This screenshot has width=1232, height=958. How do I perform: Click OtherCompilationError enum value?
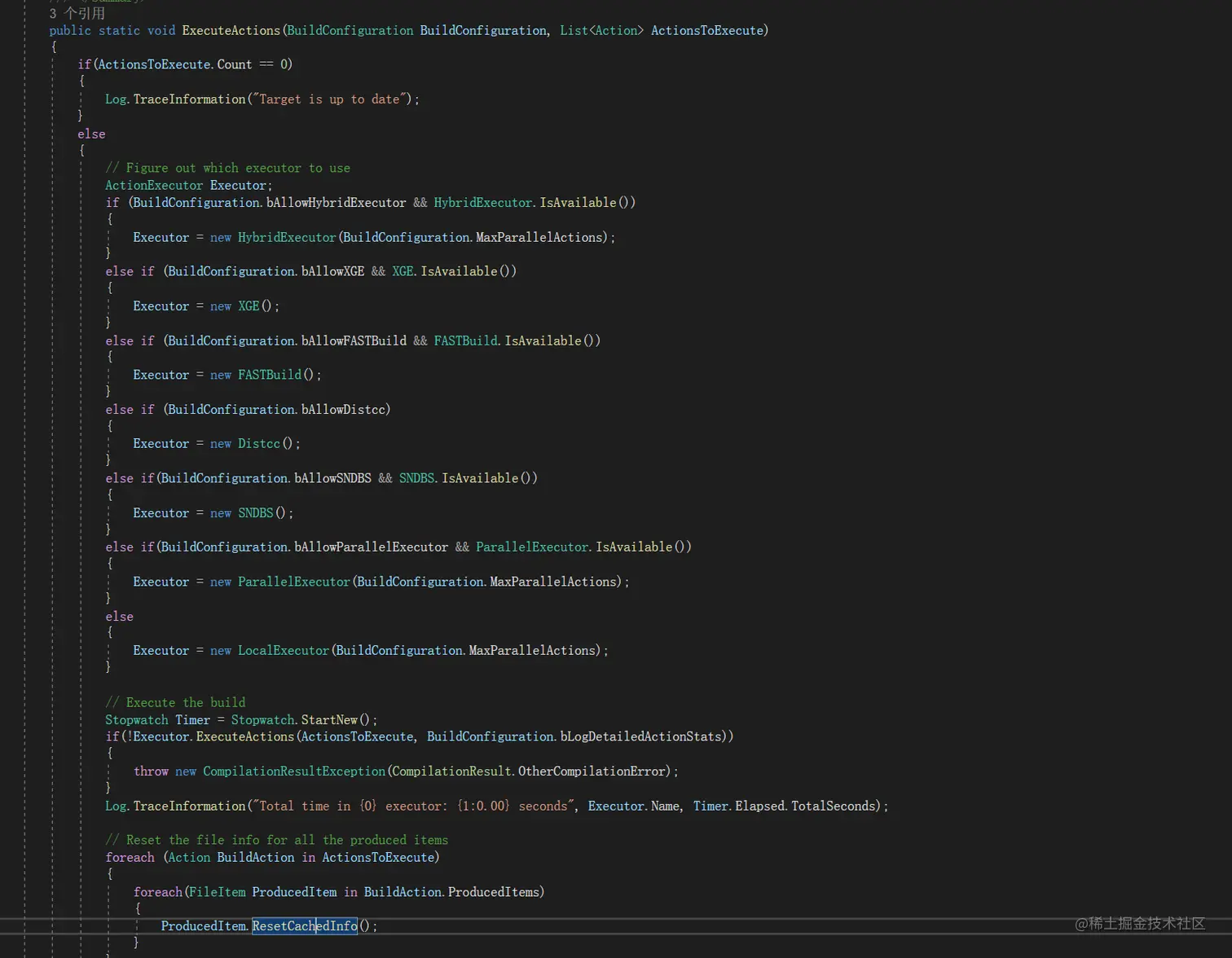tap(593, 771)
